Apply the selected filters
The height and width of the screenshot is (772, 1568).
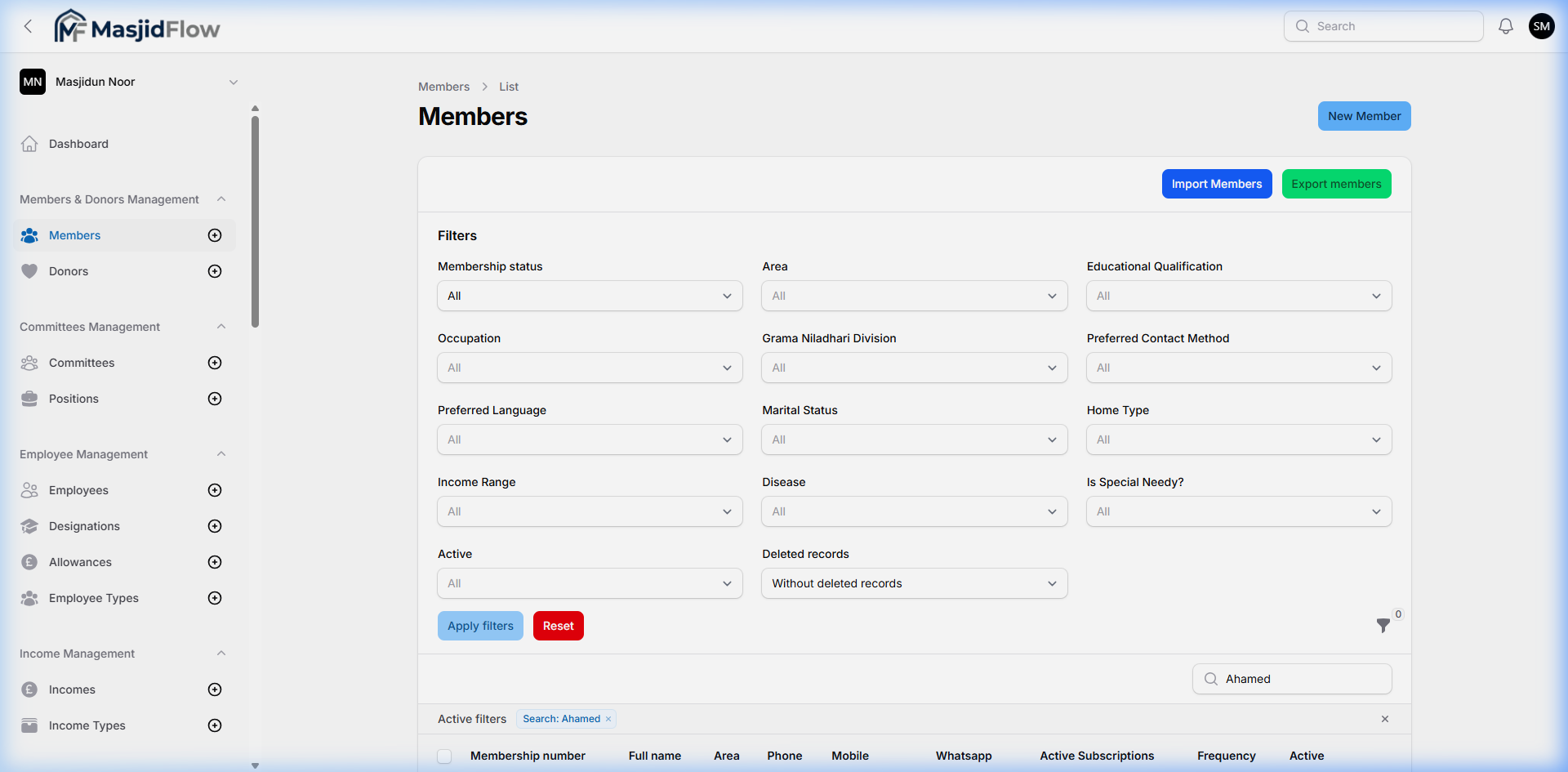coord(480,626)
